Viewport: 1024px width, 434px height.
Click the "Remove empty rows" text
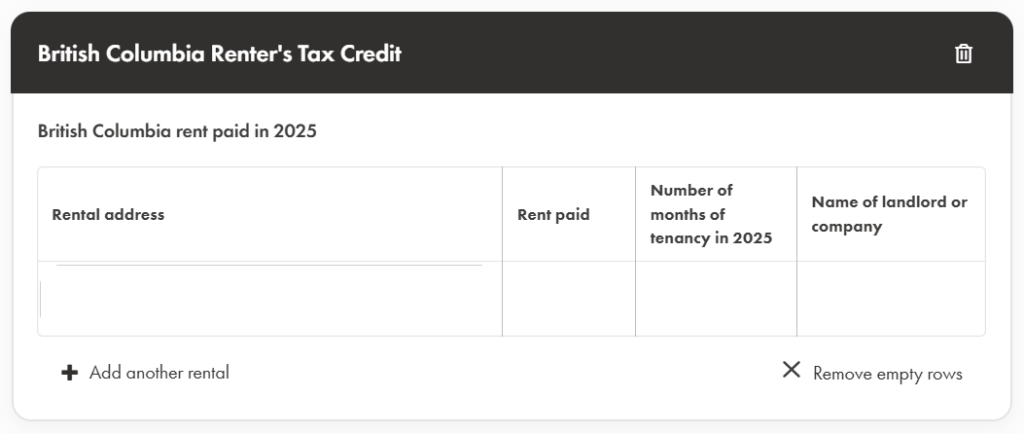pos(887,374)
